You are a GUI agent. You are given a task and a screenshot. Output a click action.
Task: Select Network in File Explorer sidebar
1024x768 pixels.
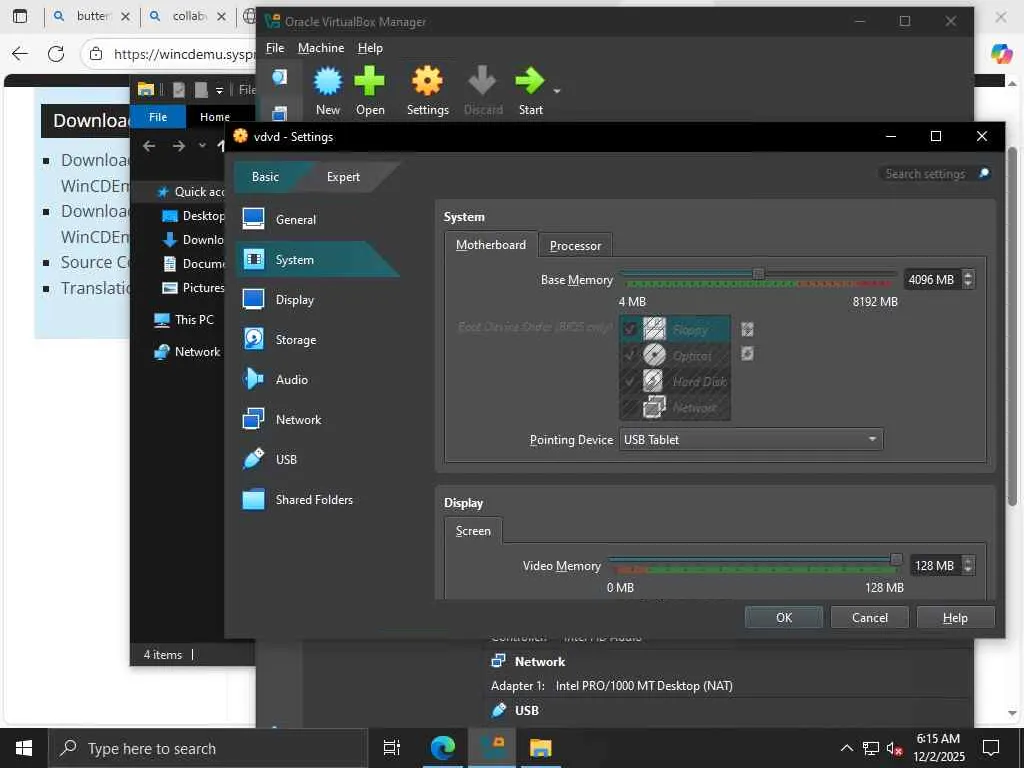(x=187, y=351)
